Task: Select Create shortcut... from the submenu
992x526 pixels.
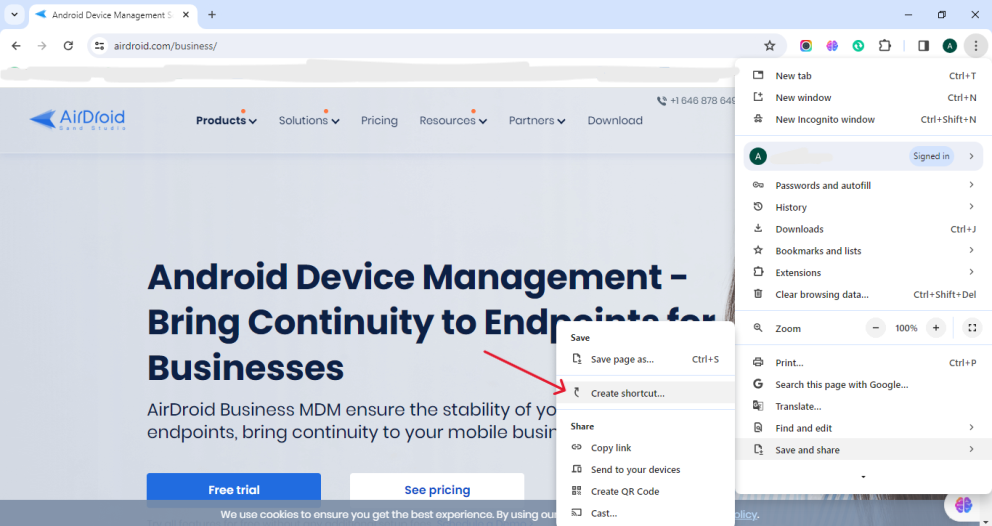Action: point(627,393)
